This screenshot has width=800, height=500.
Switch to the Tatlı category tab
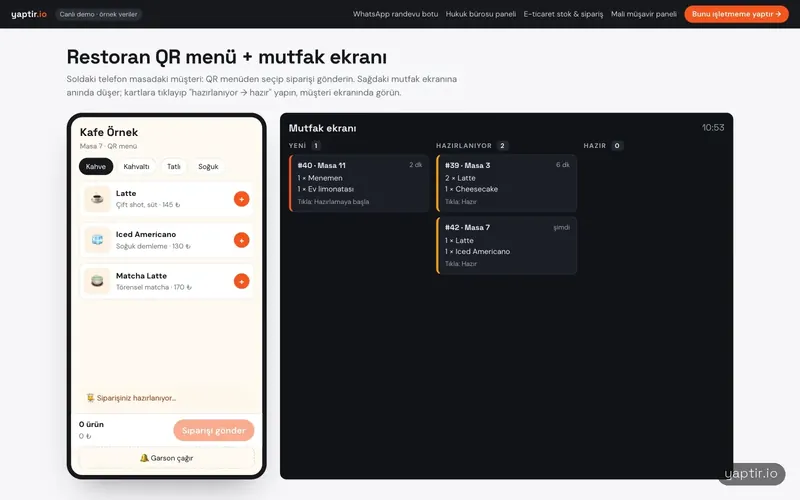tap(173, 166)
